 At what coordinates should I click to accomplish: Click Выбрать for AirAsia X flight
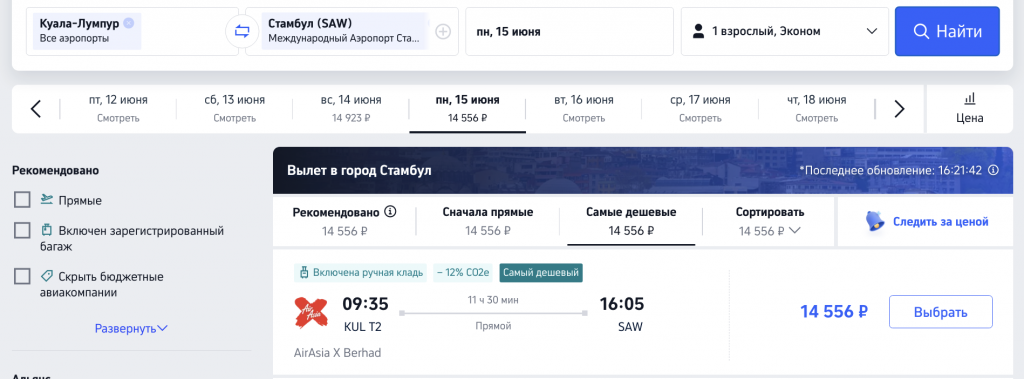[x=940, y=312]
